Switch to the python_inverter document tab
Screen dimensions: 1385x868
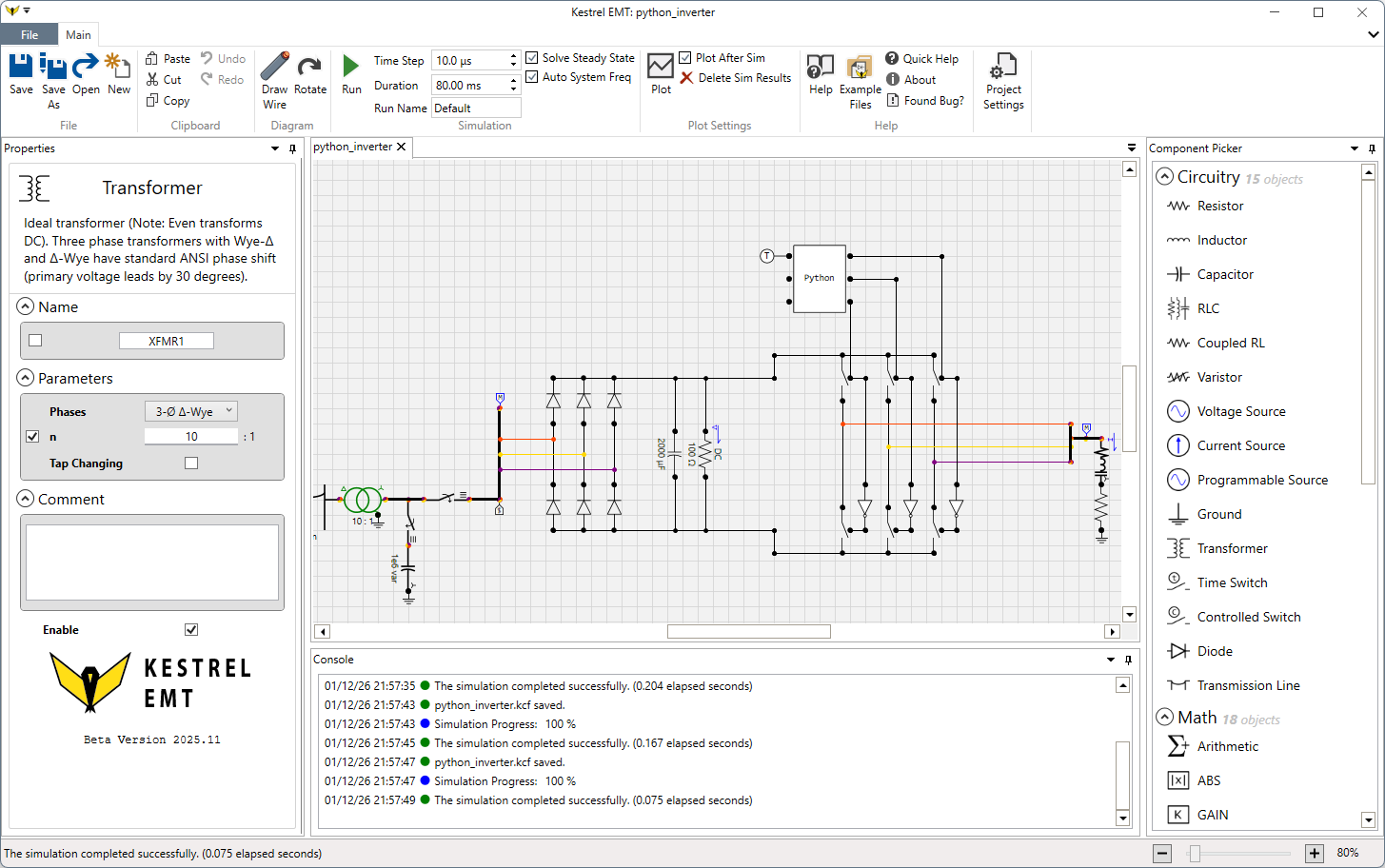click(x=352, y=147)
